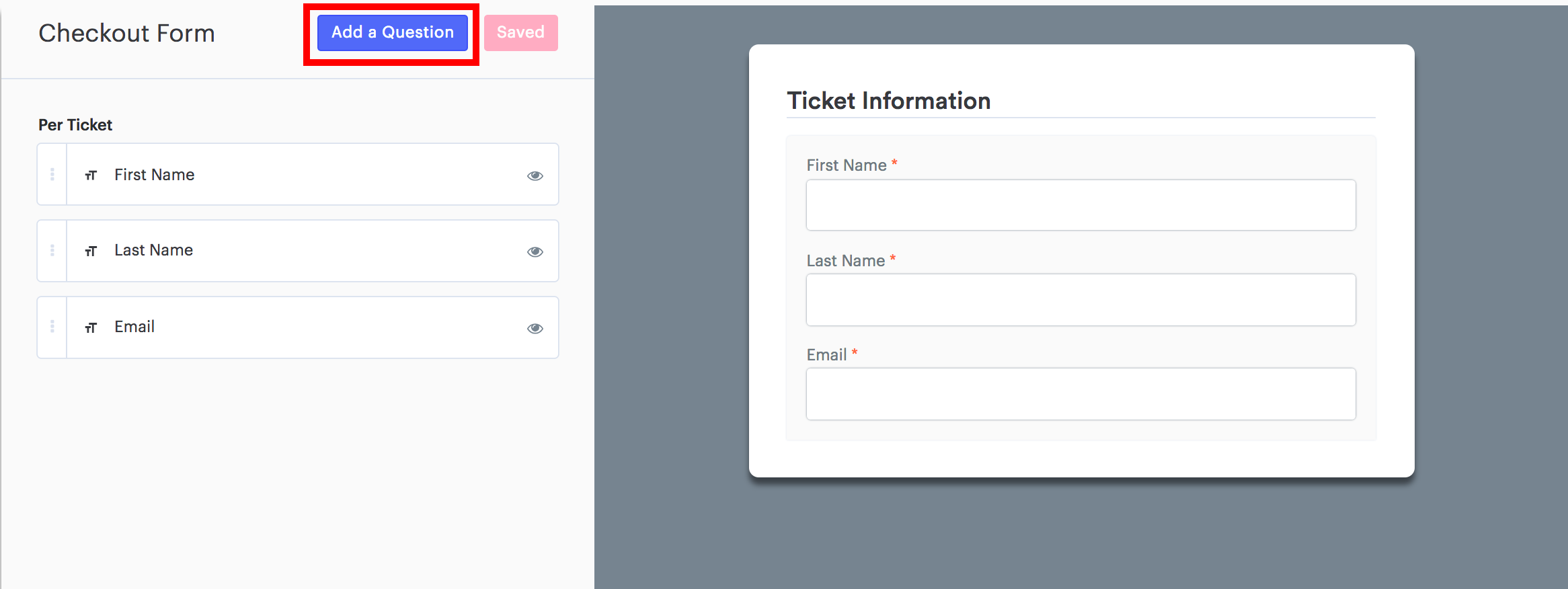Click the Last Name drag handle dots
Viewport: 1568px width, 589px height.
pos(52,250)
